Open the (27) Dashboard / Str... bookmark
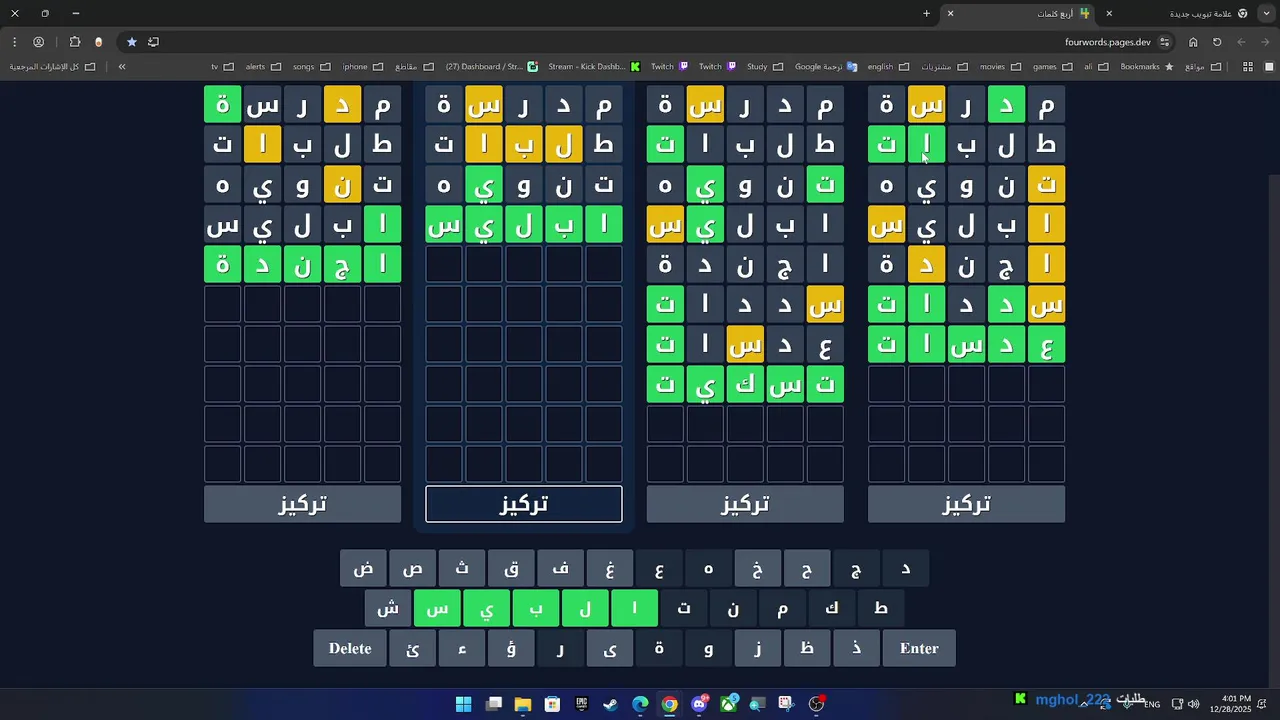This screenshot has height=720, width=1280. (491, 67)
